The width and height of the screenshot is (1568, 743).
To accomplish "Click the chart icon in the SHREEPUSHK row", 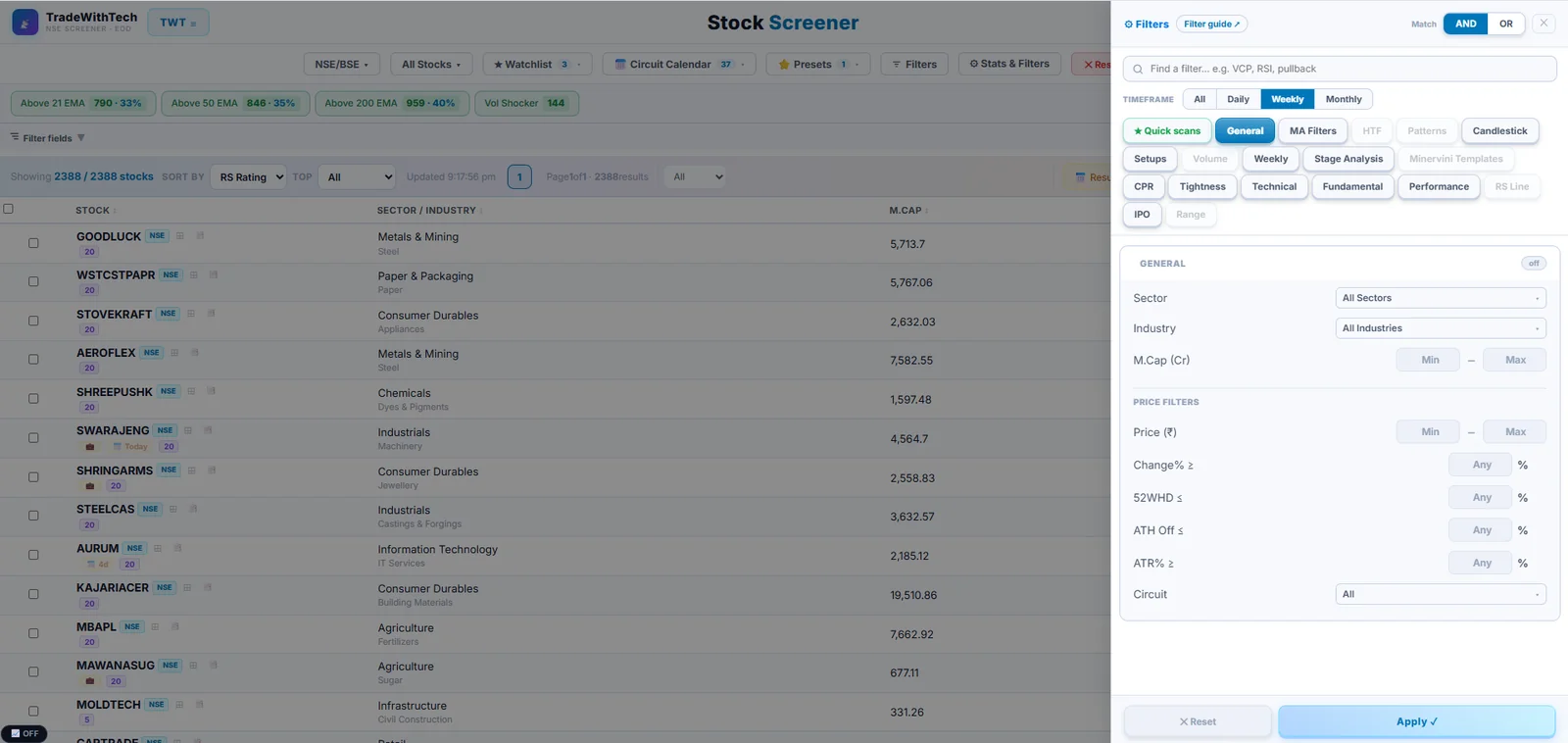I will tap(212, 391).
